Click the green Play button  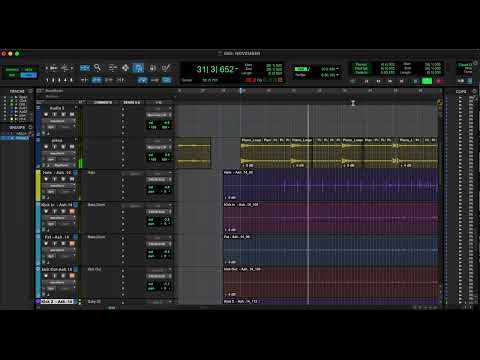click(427, 81)
